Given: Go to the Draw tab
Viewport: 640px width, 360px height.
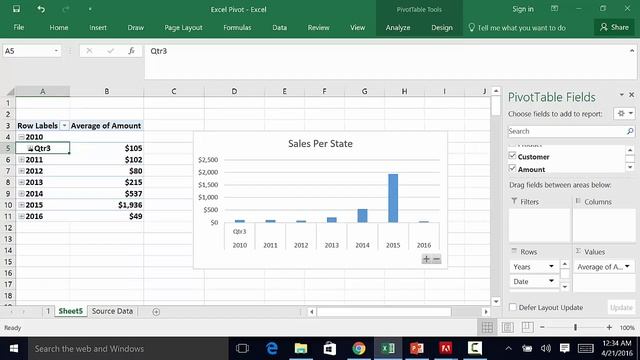Looking at the screenshot, I should click(x=136, y=27).
